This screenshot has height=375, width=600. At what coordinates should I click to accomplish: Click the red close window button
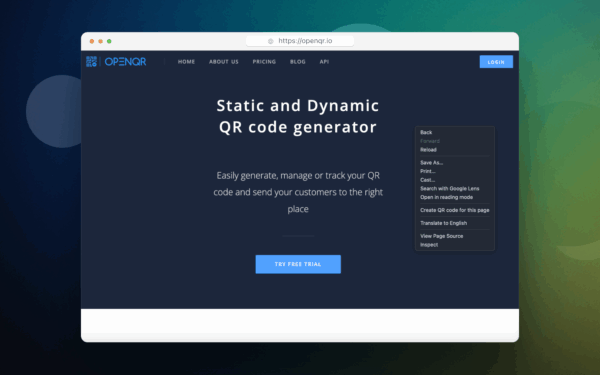point(92,41)
